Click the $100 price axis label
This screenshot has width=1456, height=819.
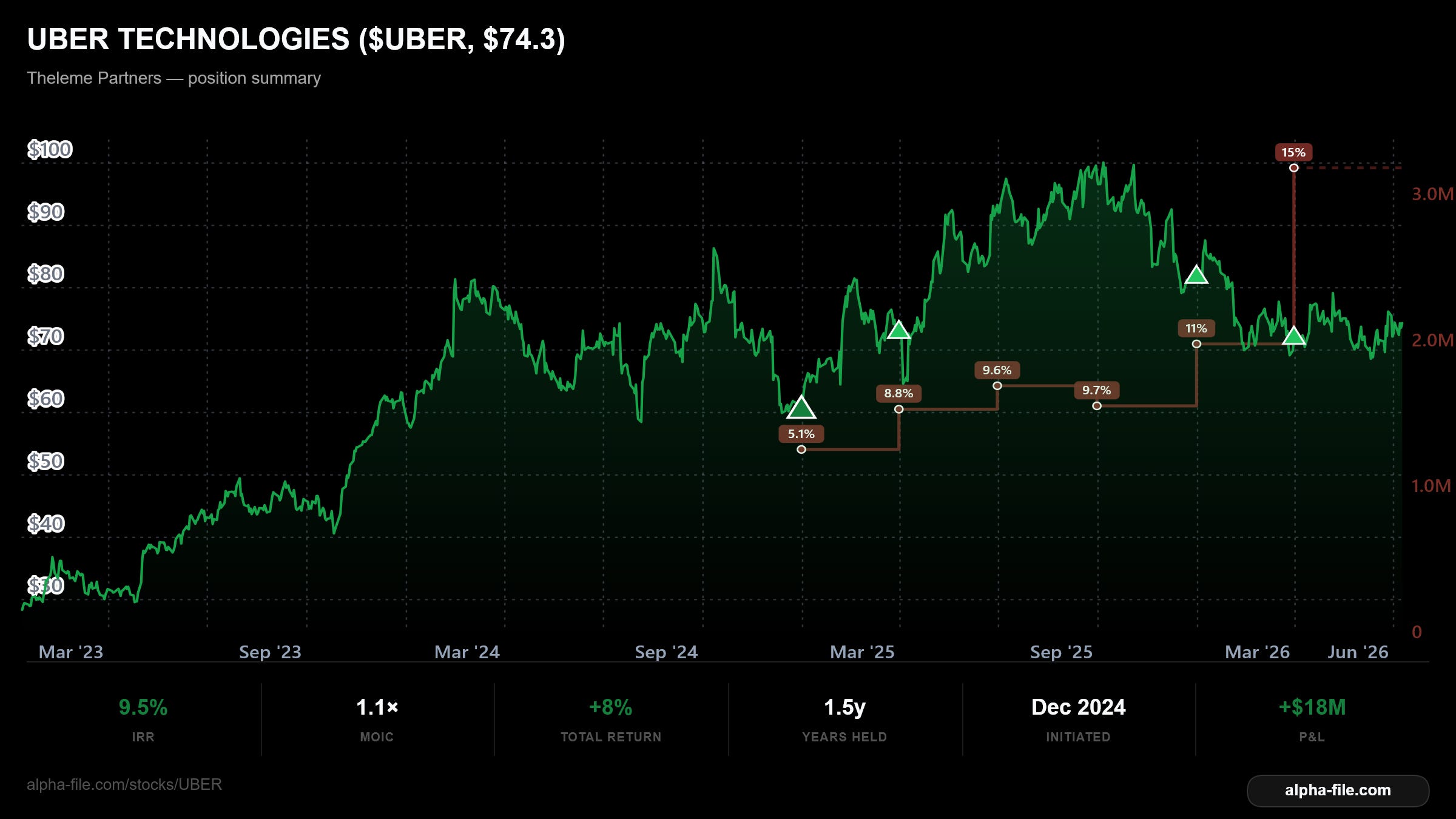50,149
